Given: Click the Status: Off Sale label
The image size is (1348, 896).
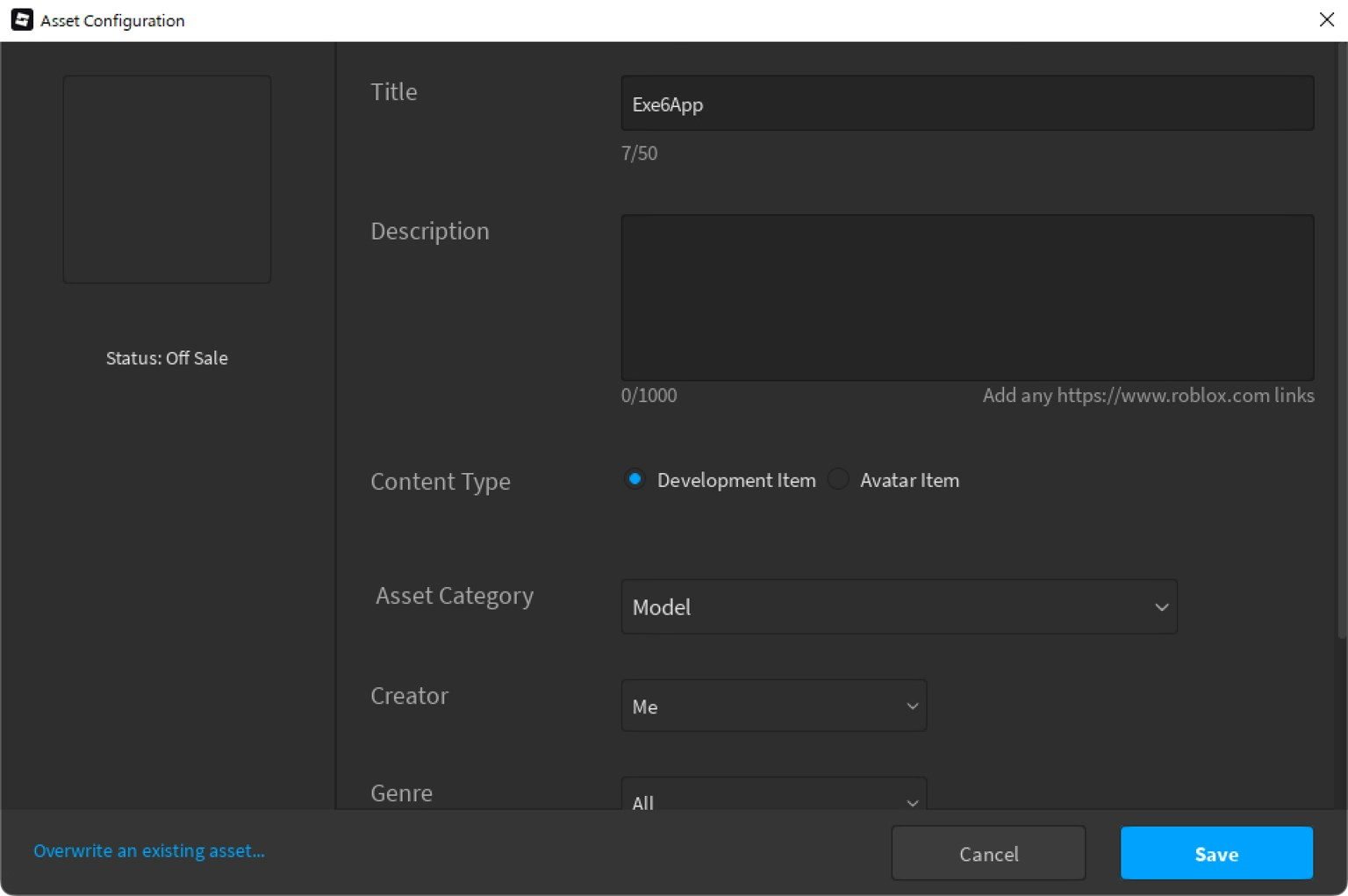Looking at the screenshot, I should coord(167,358).
